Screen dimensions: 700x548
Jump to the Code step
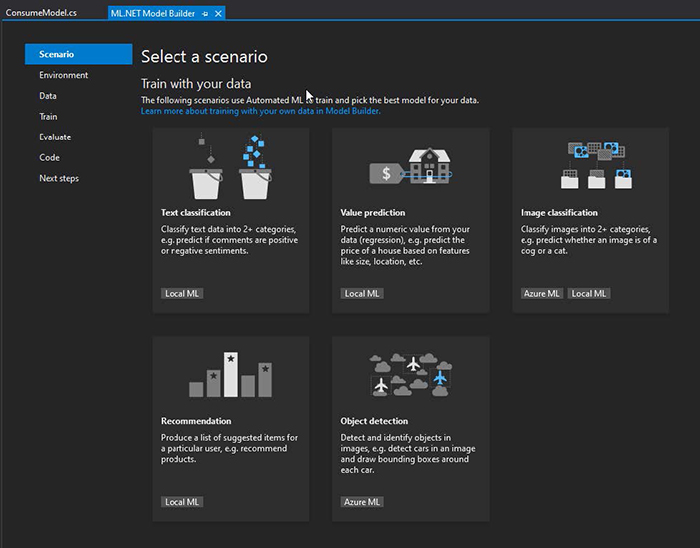pos(50,158)
